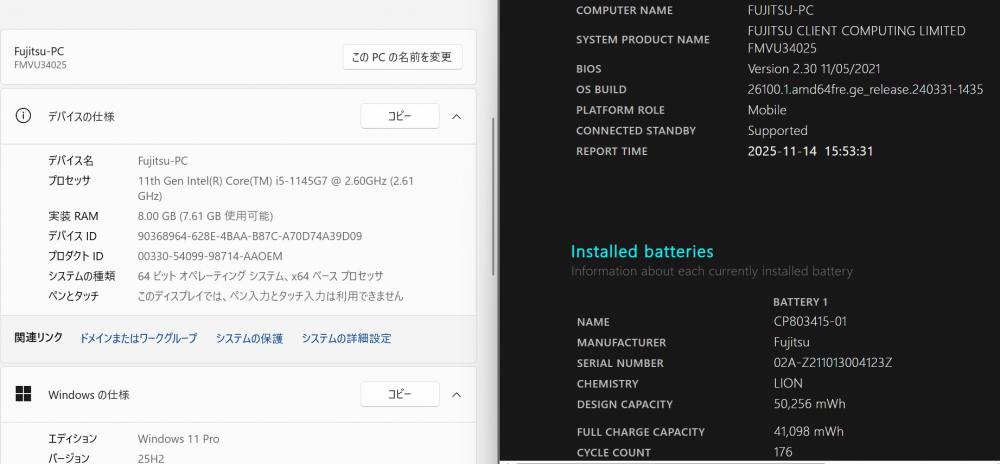Click report time 2025-11-14 15:53:31
Viewport: 1000px width, 464px height.
(x=810, y=151)
